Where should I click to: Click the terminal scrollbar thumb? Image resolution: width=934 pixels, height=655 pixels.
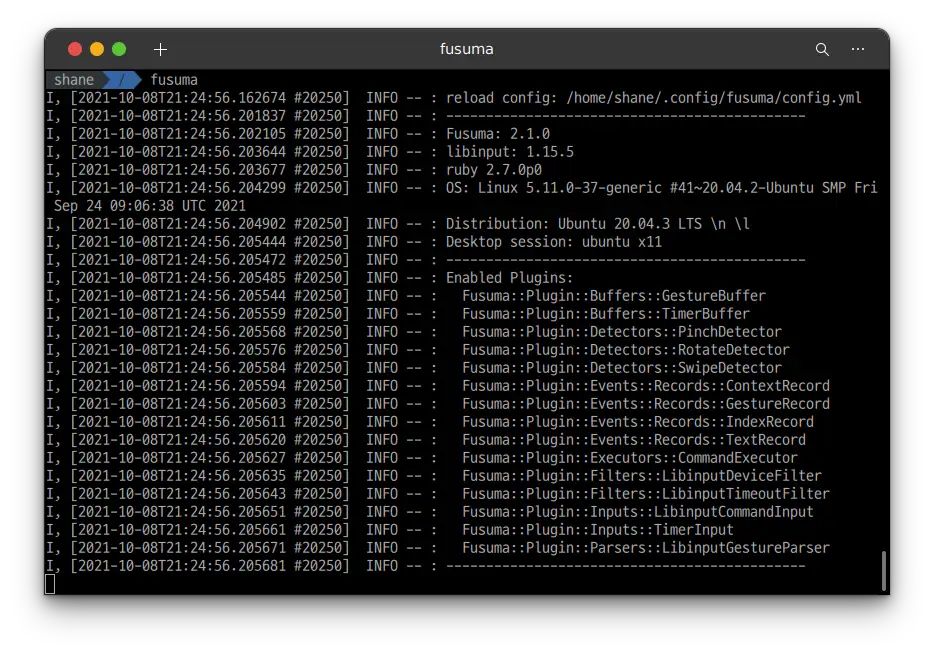tap(883, 570)
